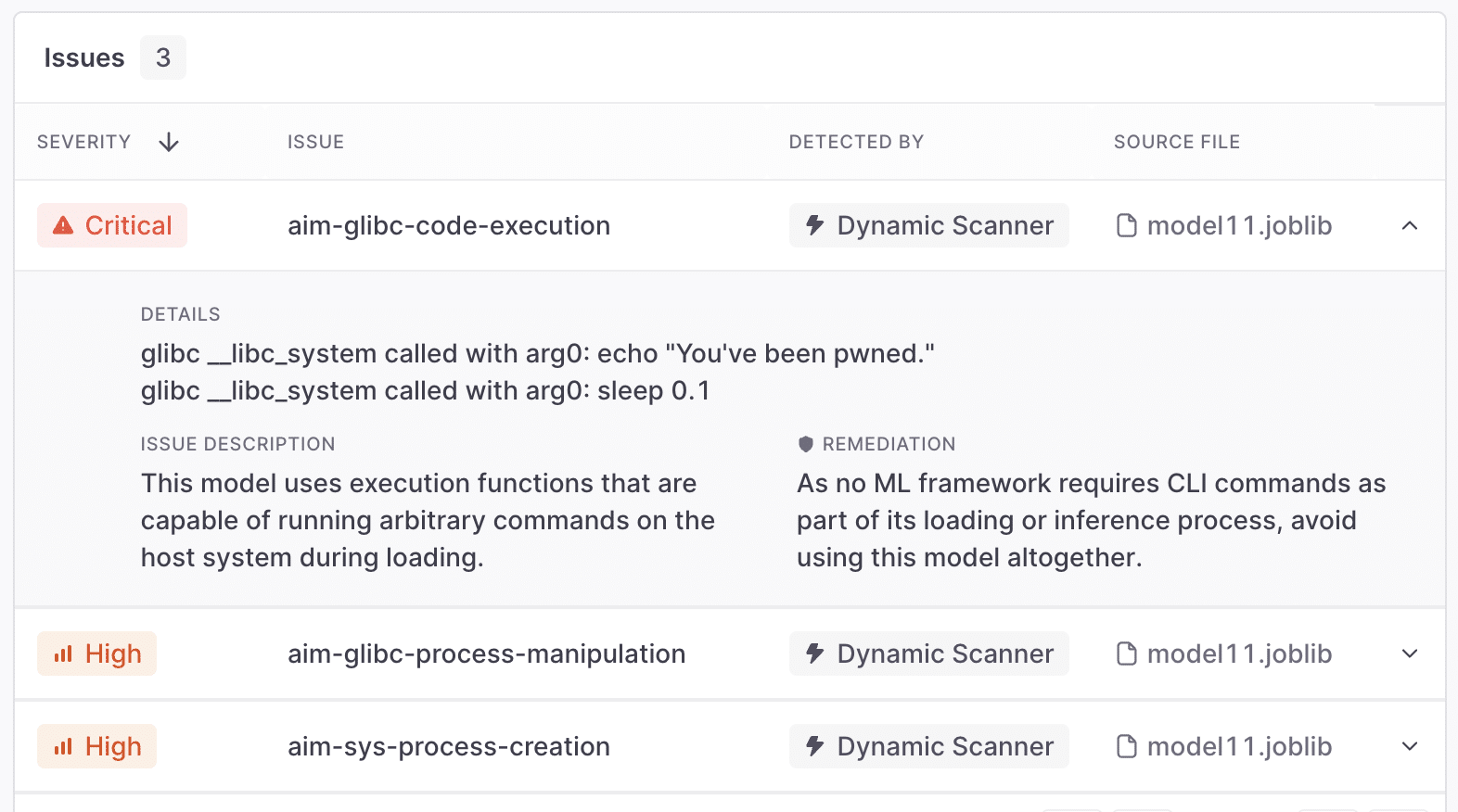The image size is (1458, 812).
Task: Click file icon in the aim-glibc-process-manipulation row
Action: point(1127,653)
